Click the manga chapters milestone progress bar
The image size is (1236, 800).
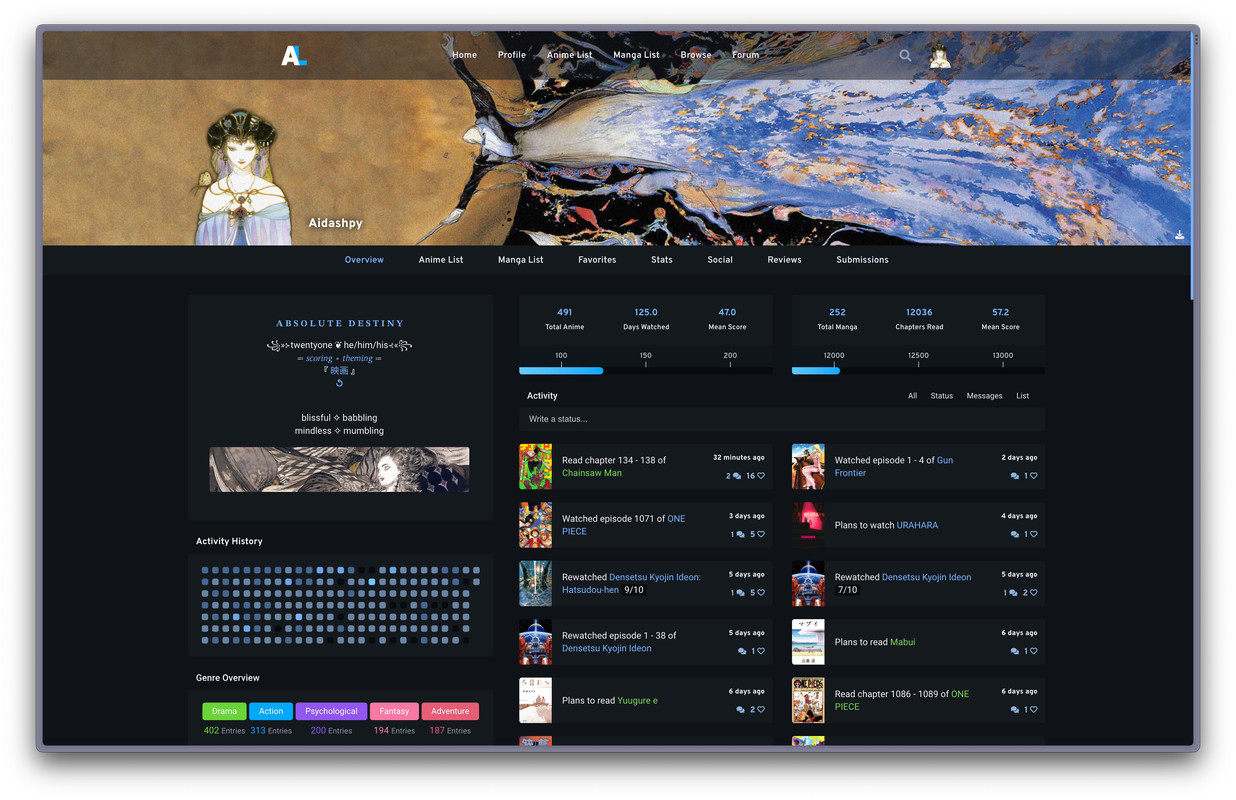918,371
